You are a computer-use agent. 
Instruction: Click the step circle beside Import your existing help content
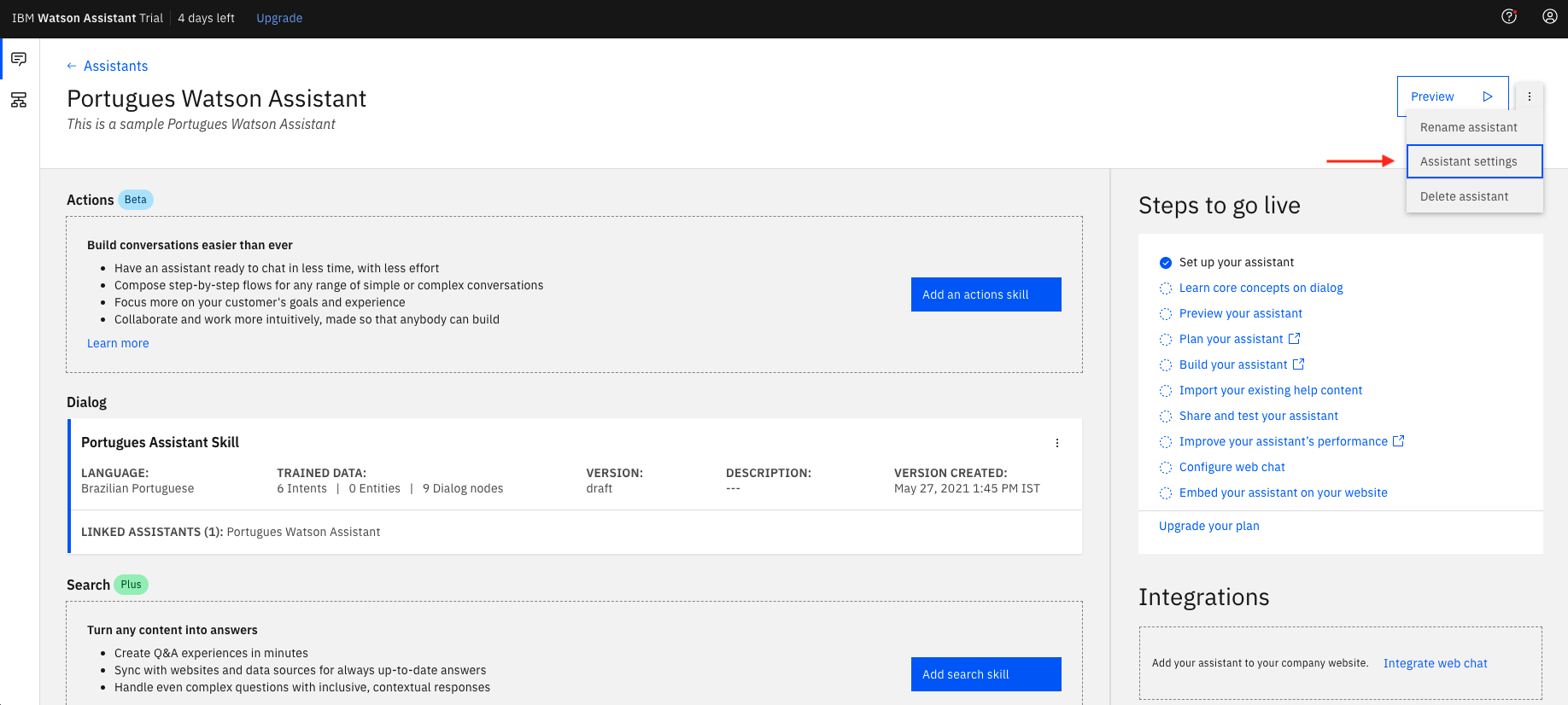tap(1166, 391)
